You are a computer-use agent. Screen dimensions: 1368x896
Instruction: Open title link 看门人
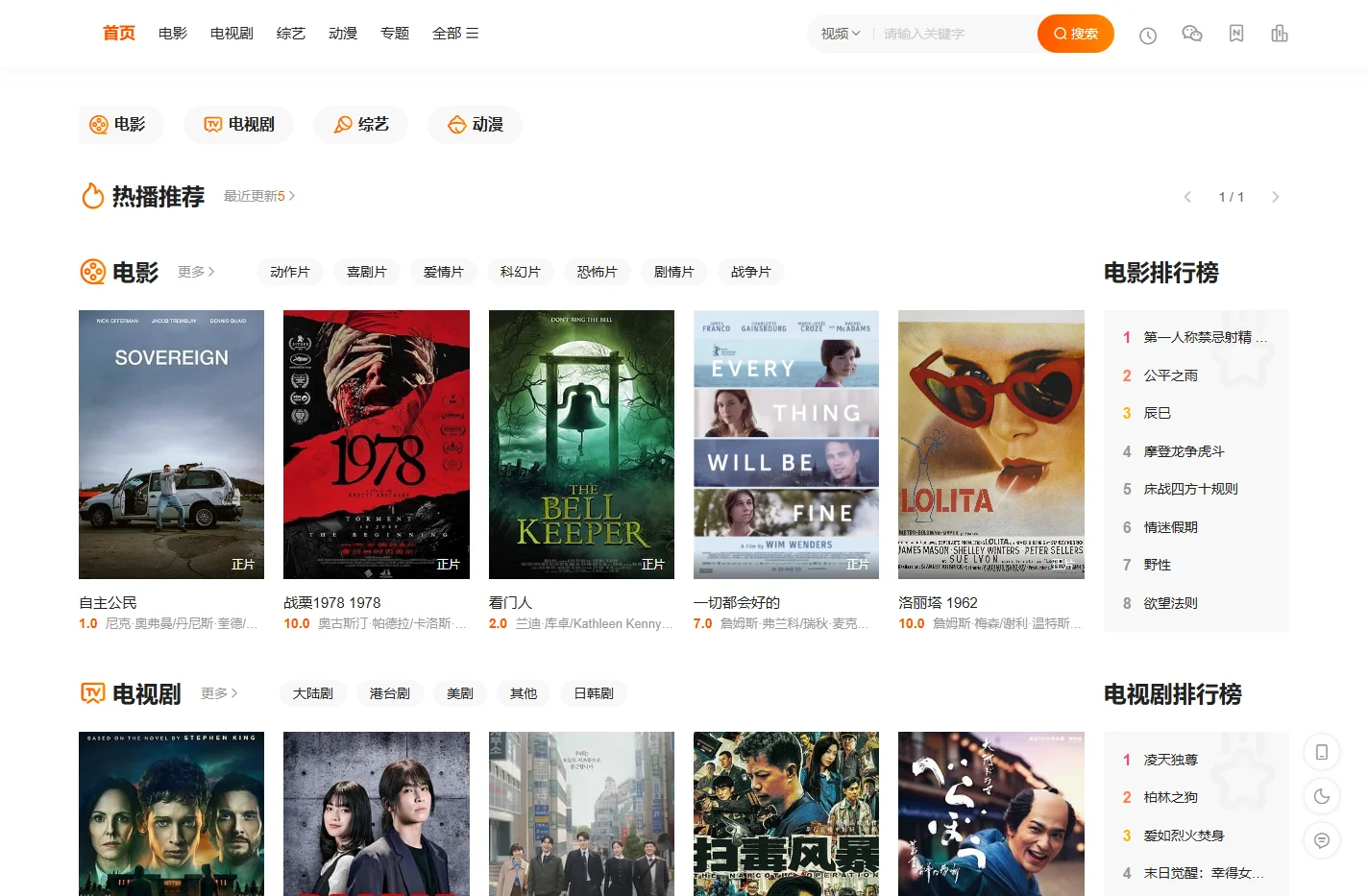pos(510,602)
